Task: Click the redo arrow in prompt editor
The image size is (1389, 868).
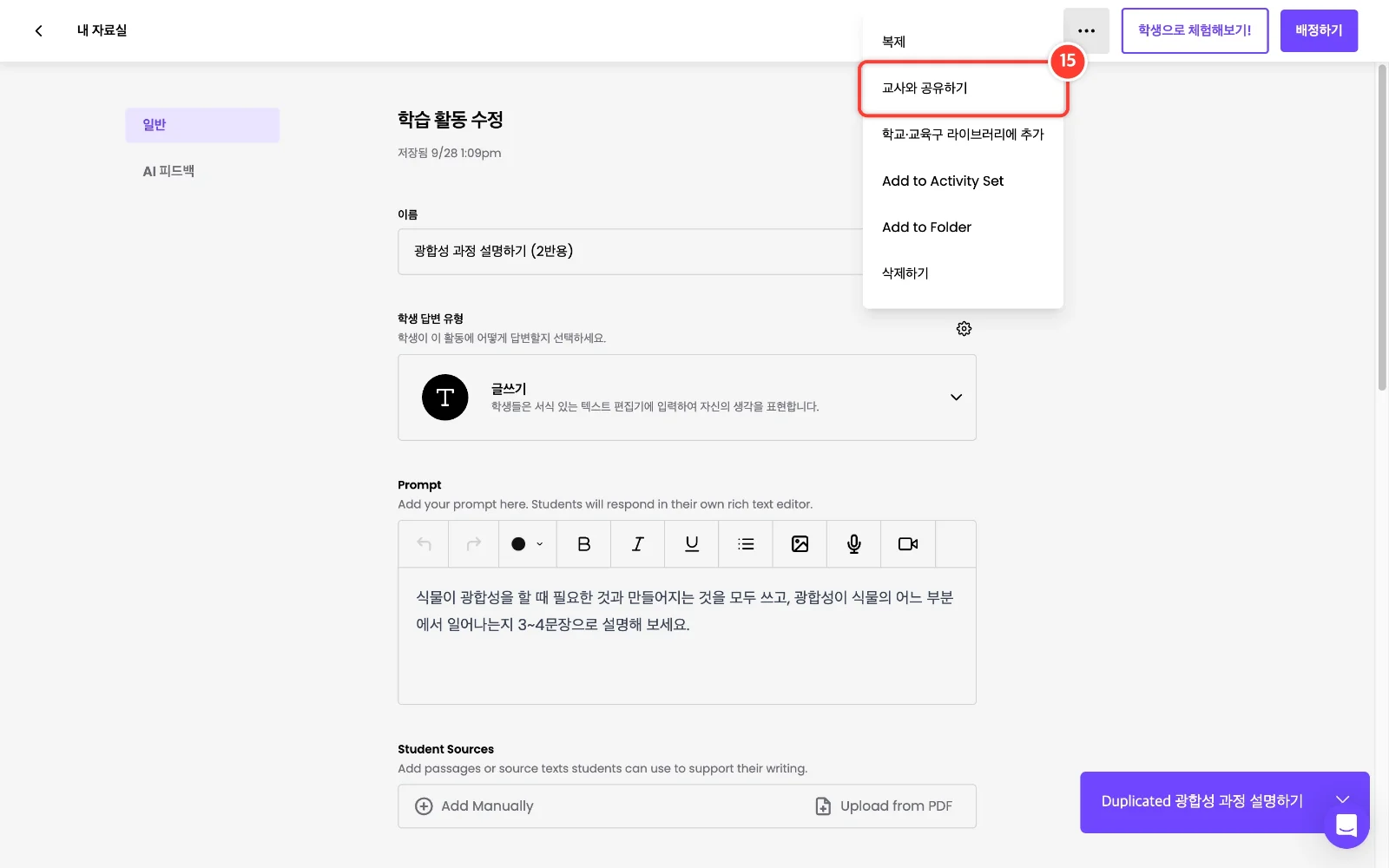Action: pyautogui.click(x=474, y=544)
